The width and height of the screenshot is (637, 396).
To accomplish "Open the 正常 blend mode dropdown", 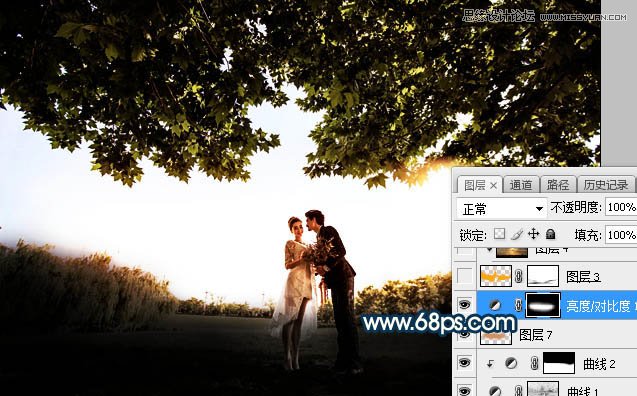I will tap(502, 209).
